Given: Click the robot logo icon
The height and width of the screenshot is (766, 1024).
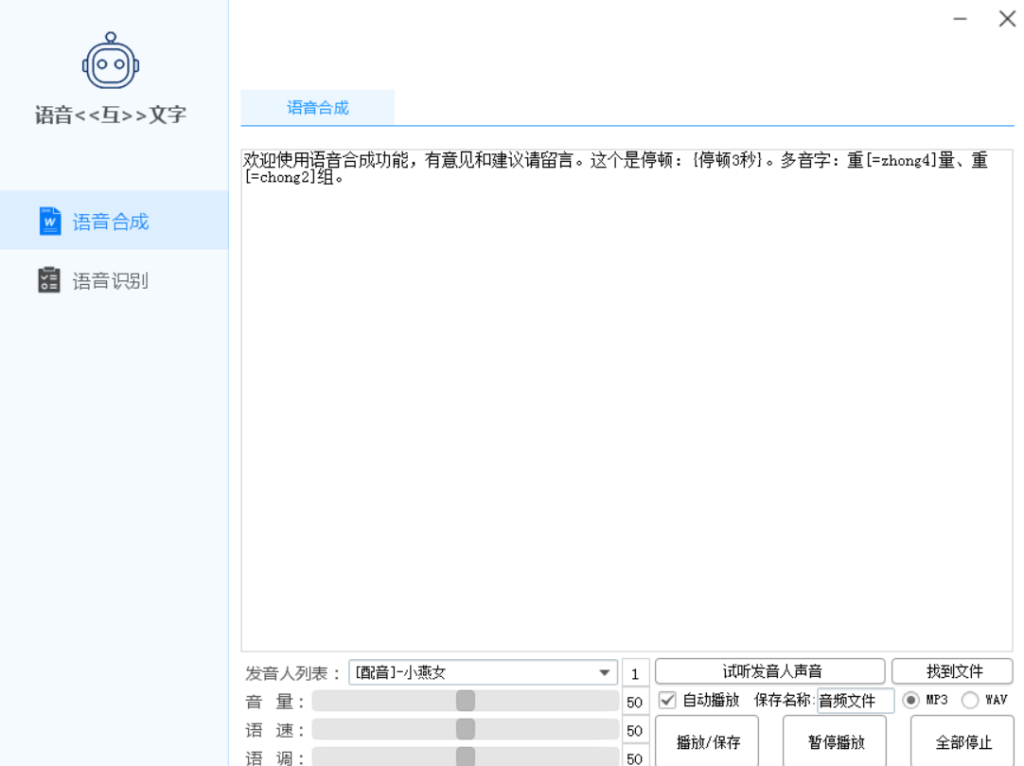Looking at the screenshot, I should click(x=110, y=61).
